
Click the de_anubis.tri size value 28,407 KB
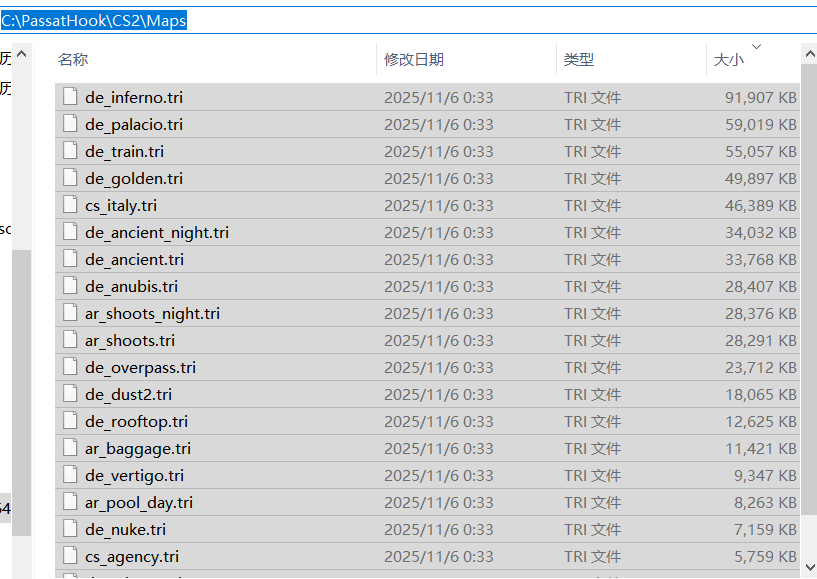click(760, 286)
